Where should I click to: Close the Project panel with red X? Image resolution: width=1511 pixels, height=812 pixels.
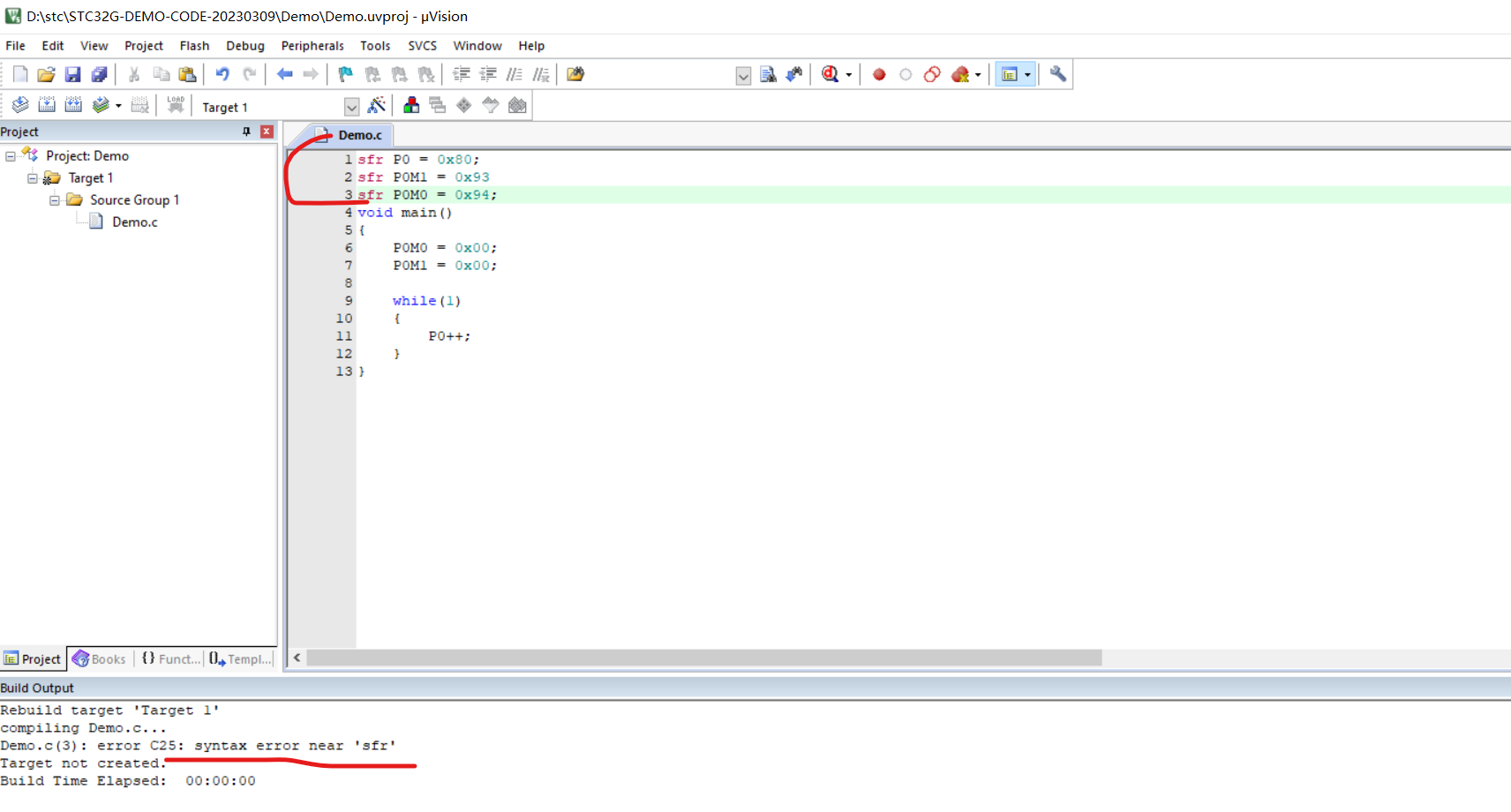(267, 132)
